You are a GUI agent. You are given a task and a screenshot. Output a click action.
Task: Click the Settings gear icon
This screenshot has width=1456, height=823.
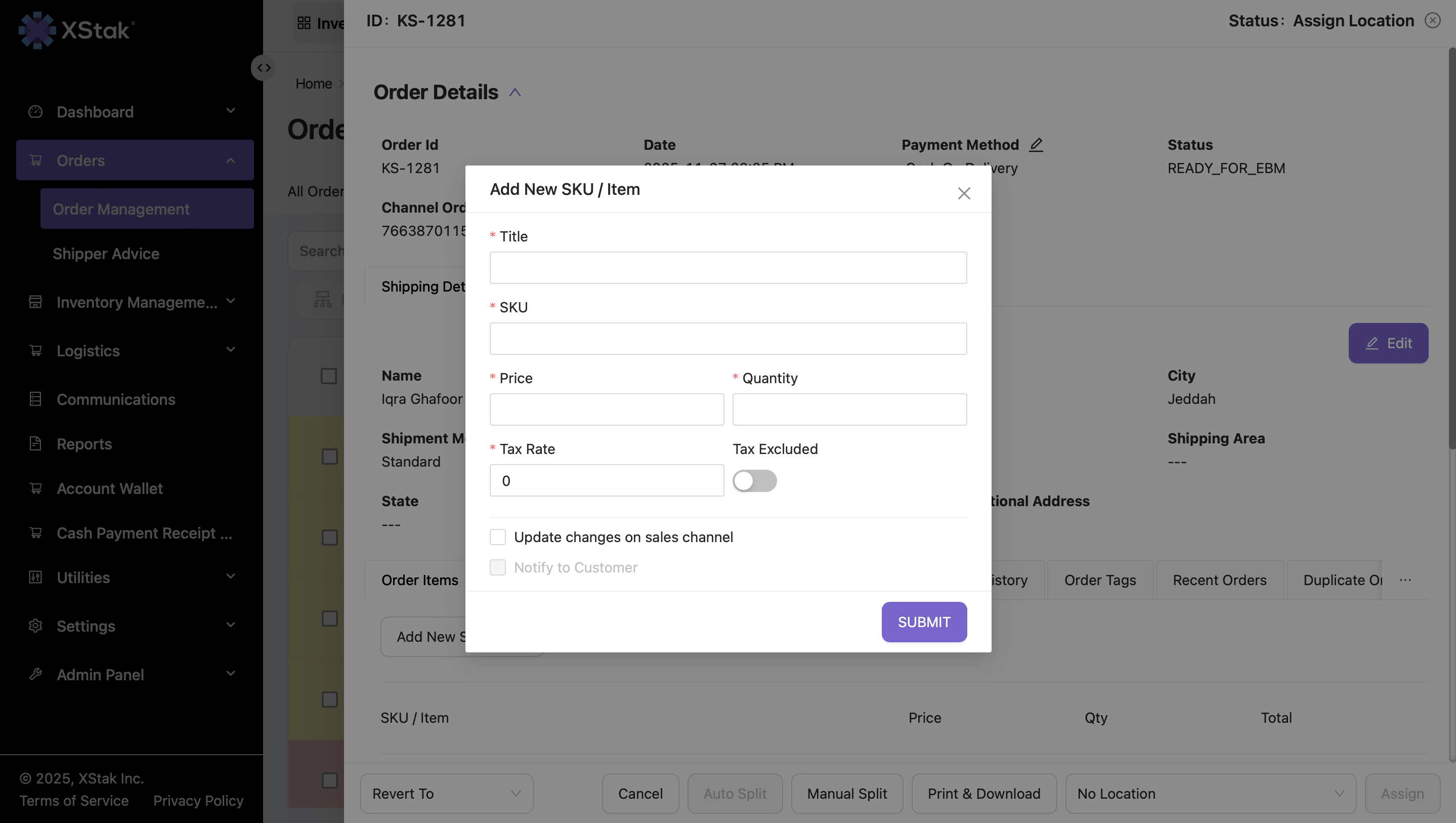(x=35, y=626)
